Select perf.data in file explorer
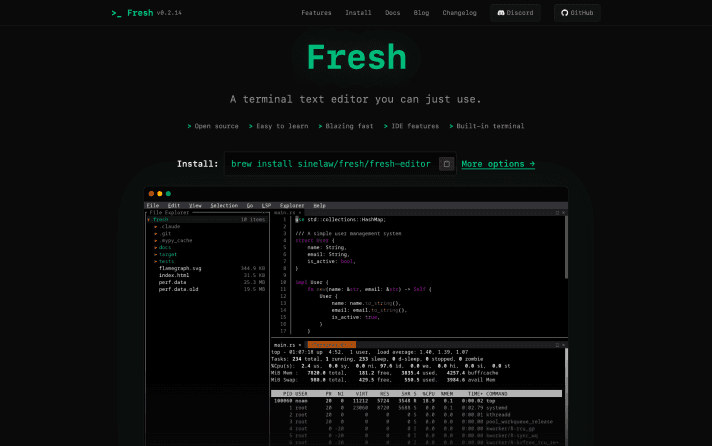Screen dimensions: 712x446 point(172,282)
